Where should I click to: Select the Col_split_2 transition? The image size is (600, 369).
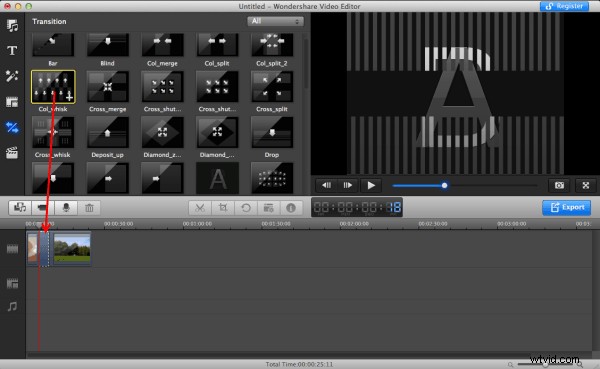click(272, 45)
